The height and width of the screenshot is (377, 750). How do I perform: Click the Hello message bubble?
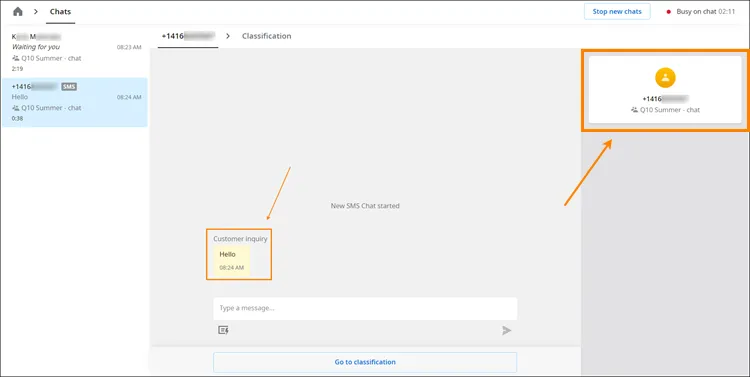click(x=232, y=261)
